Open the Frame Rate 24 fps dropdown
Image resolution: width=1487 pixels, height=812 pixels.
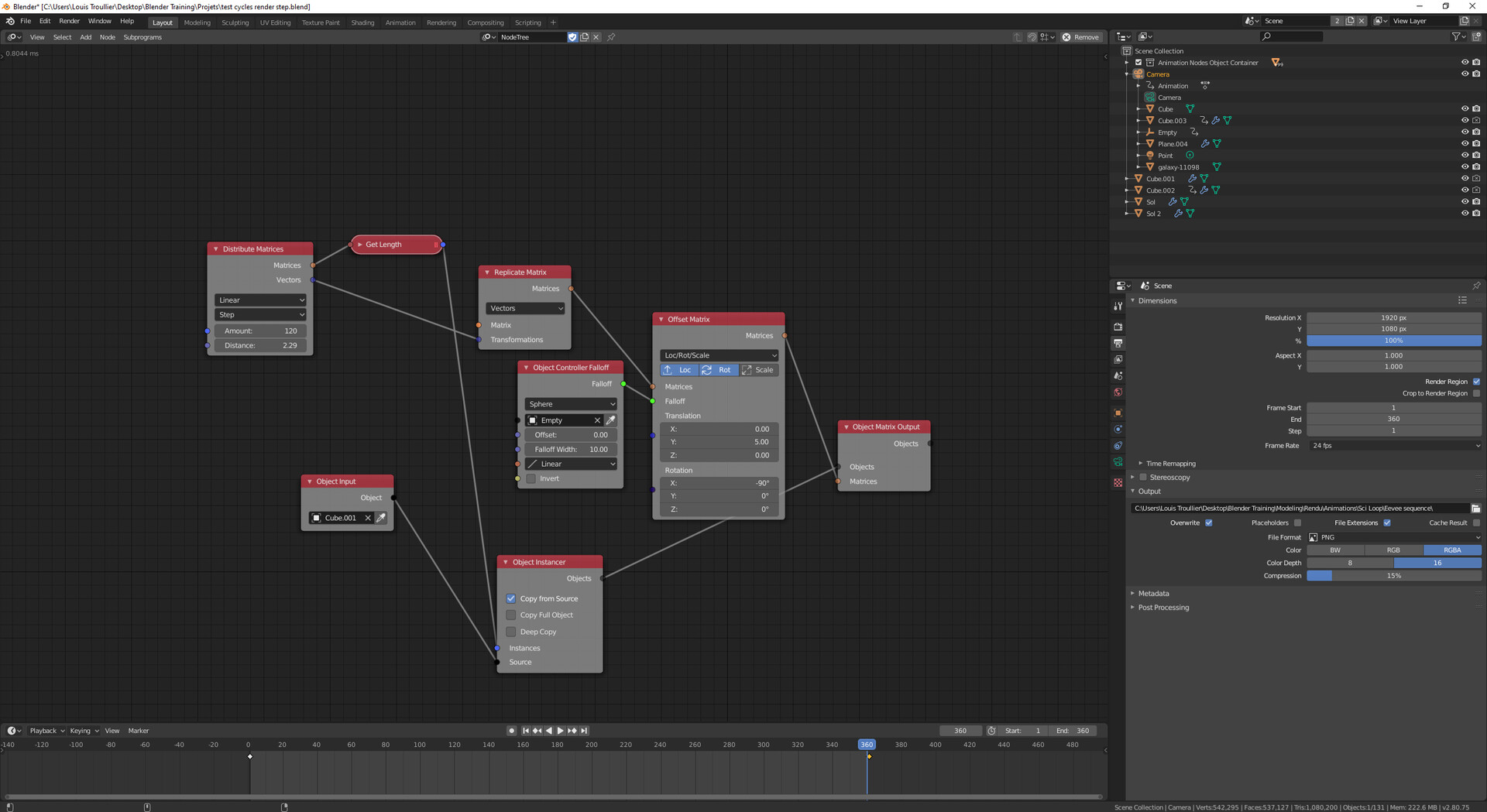tap(1394, 446)
